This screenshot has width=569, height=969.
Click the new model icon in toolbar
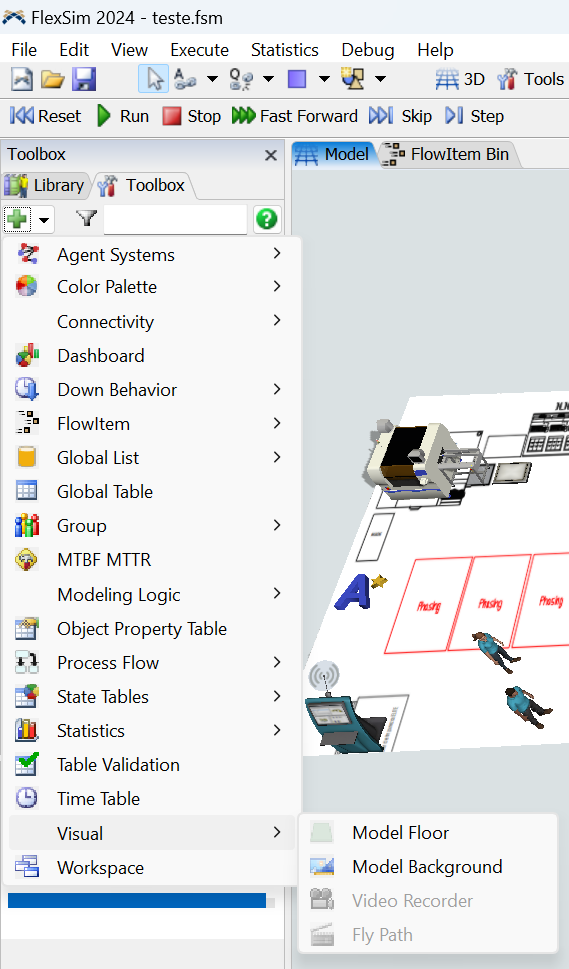pyautogui.click(x=22, y=79)
